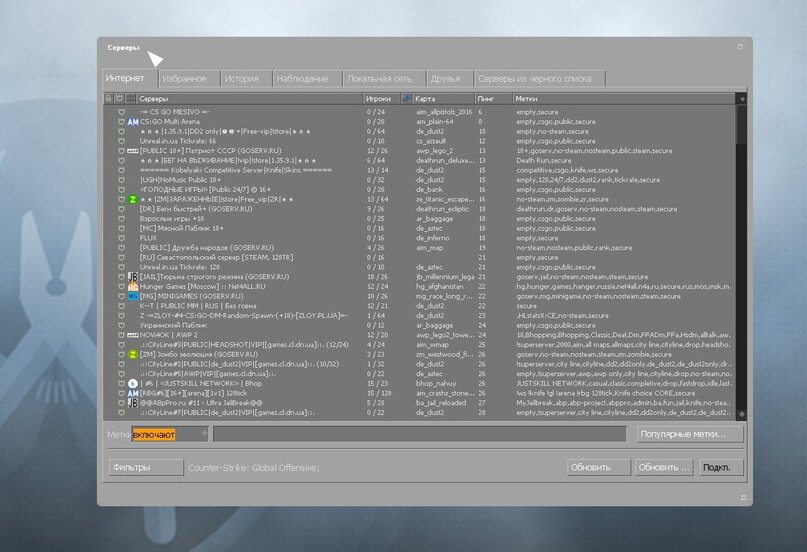This screenshot has width=807, height=552.
Task: Click the AM icon of RBG#6 arena server
Action: pyautogui.click(x=133, y=393)
